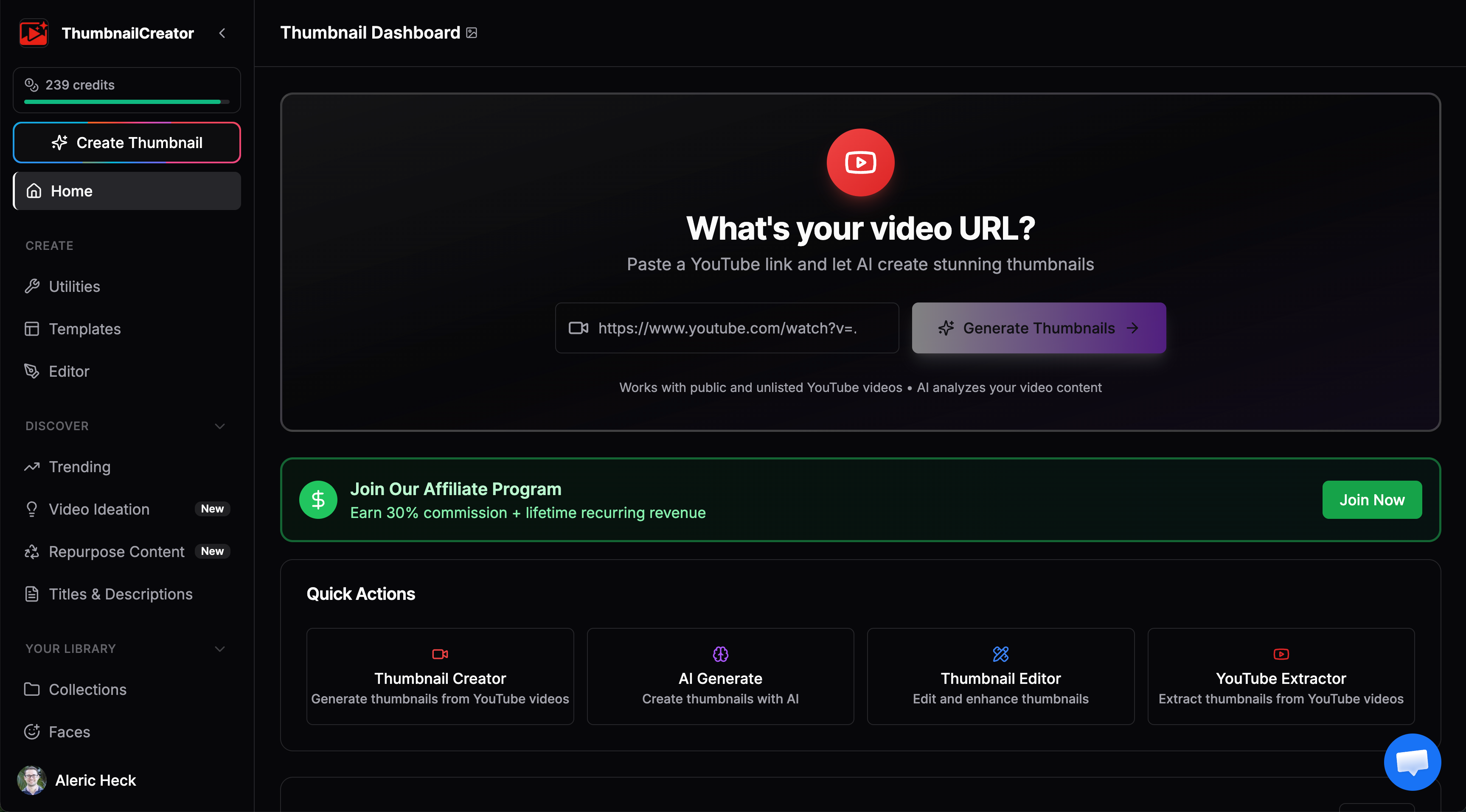This screenshot has height=812, width=1466.
Task: Open the Thumbnail Creator quick action card
Action: pos(440,677)
